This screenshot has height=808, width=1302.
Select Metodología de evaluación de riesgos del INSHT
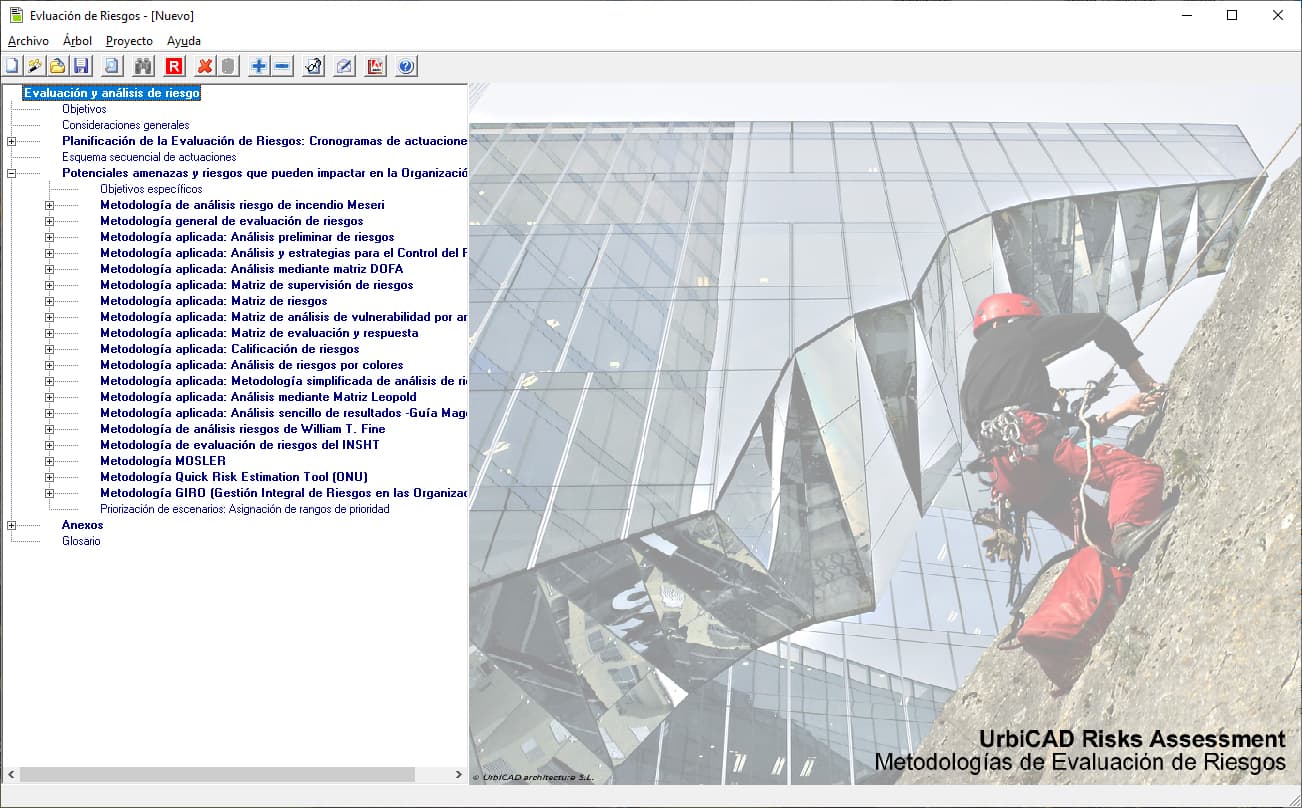(x=240, y=445)
